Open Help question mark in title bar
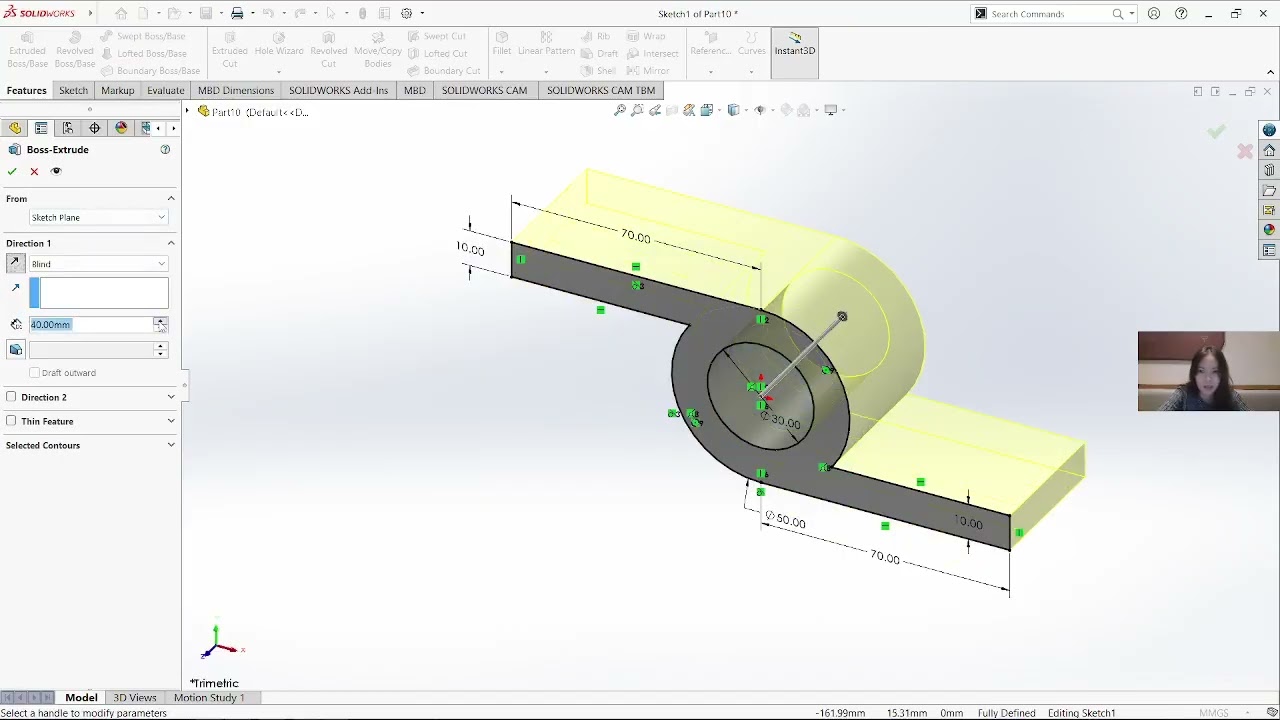Screen dimensions: 1280x720 click(1181, 13)
